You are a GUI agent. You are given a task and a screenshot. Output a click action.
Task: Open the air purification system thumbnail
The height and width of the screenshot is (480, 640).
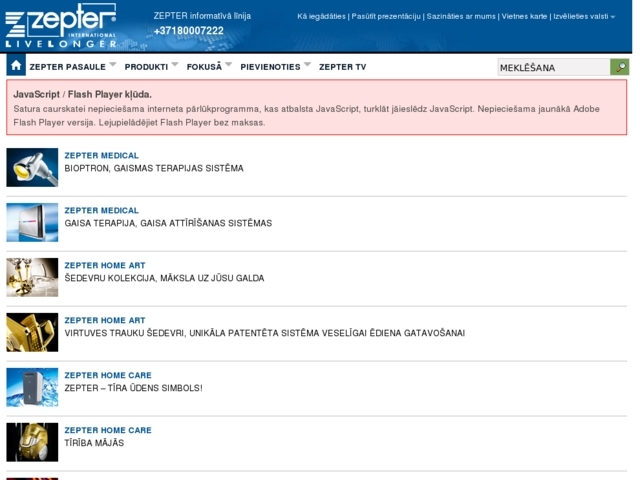click(x=32, y=222)
